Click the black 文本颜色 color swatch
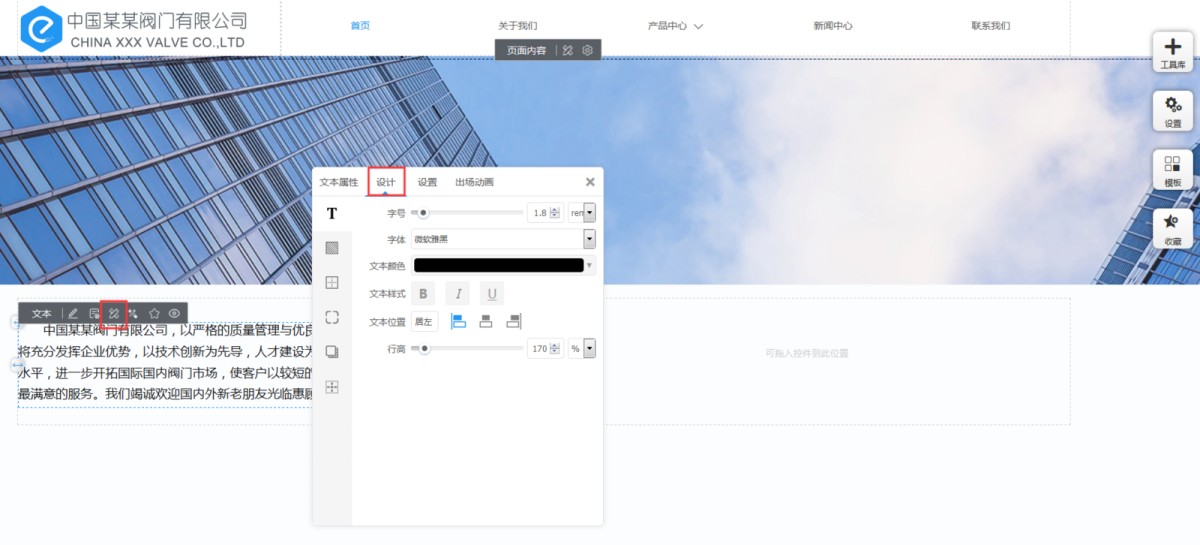 click(498, 266)
